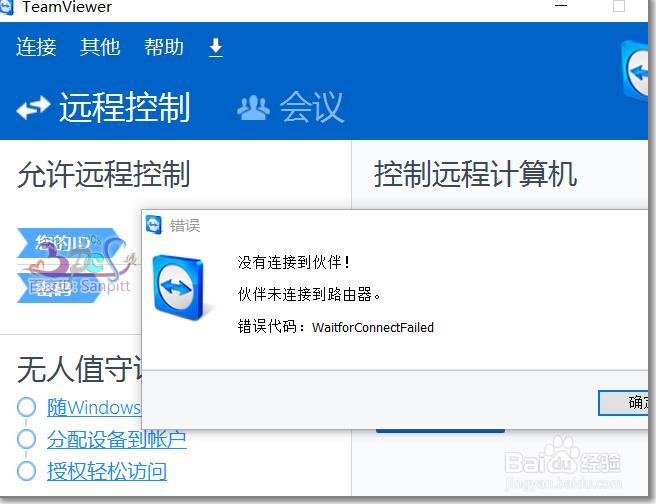
Task: Click the people icon beside 会议
Action: (253, 108)
